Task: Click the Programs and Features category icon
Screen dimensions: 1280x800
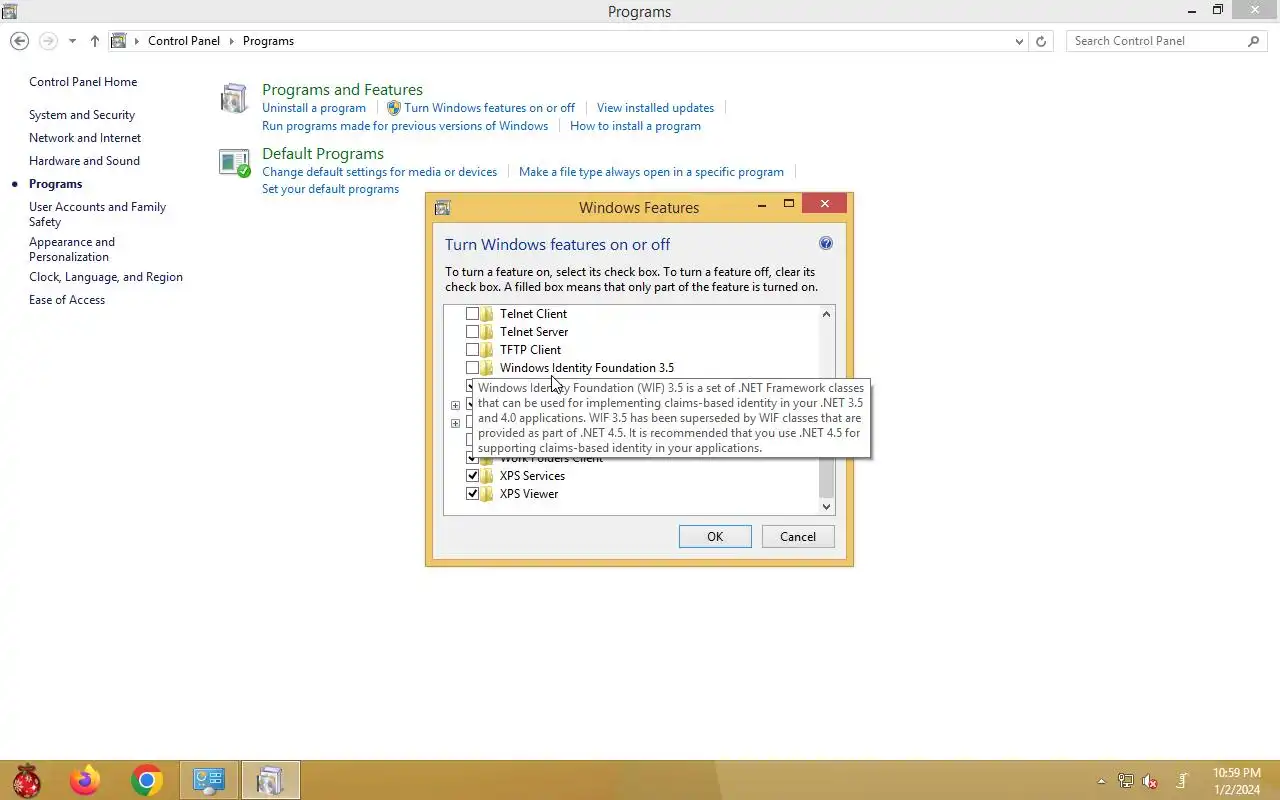Action: click(234, 98)
